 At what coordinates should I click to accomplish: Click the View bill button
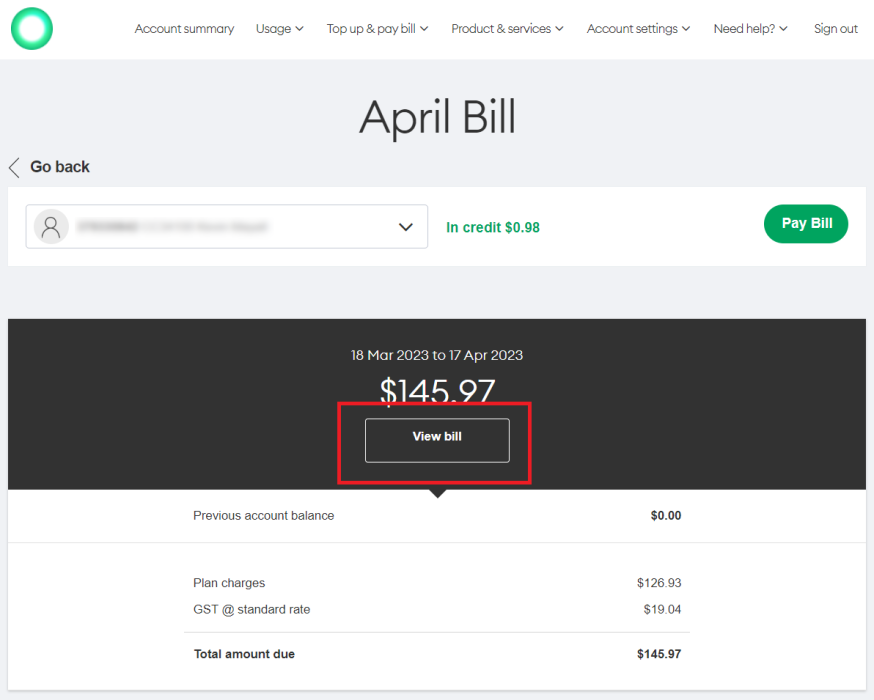tap(436, 440)
